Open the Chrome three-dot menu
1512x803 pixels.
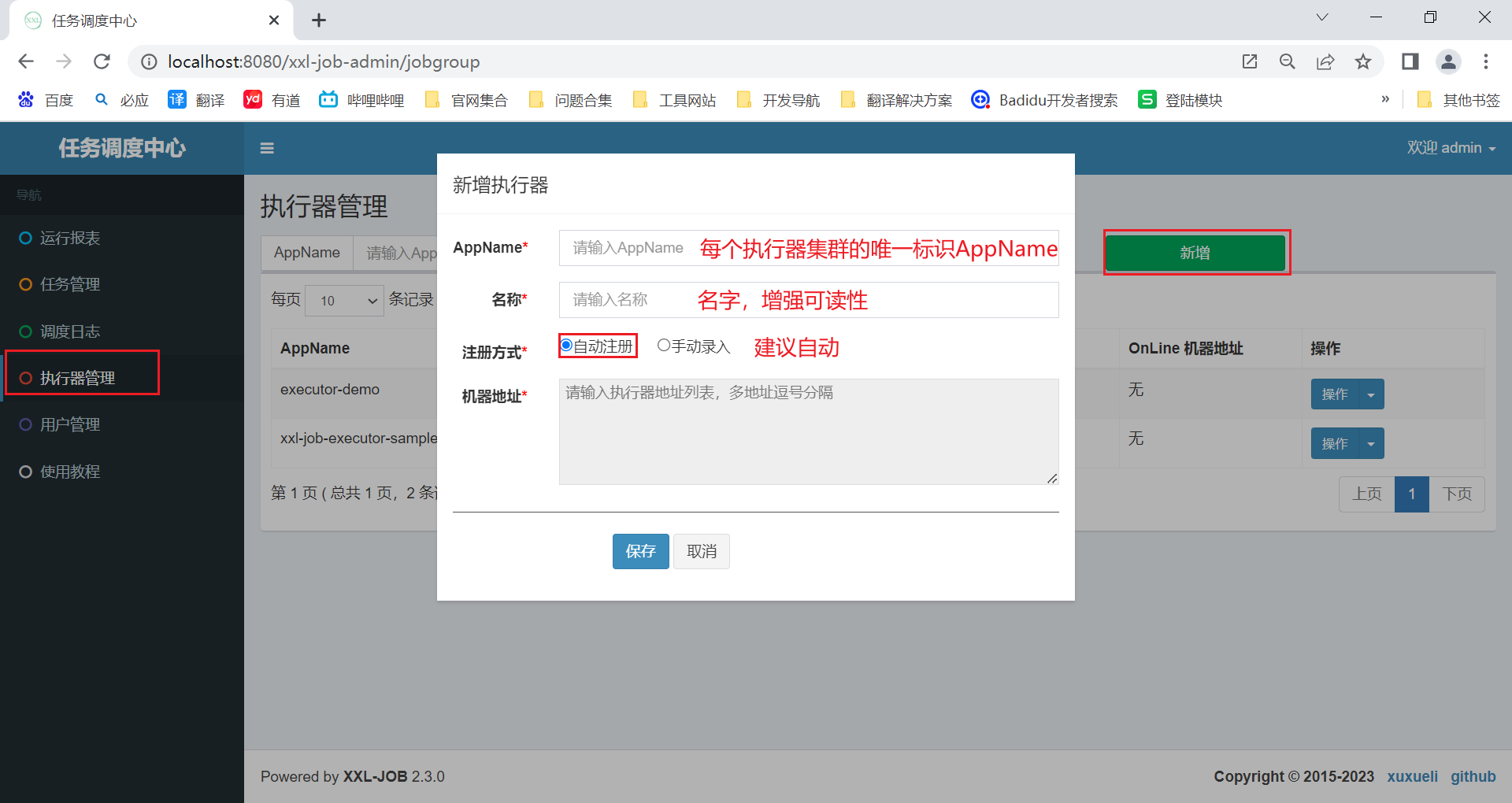point(1486,61)
